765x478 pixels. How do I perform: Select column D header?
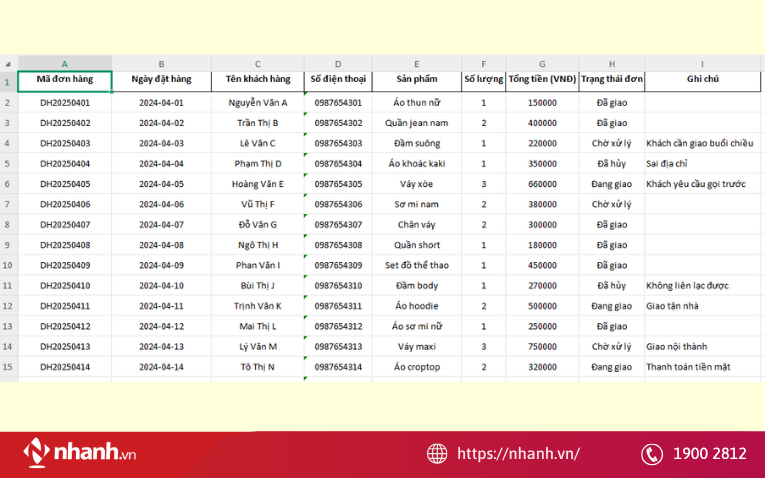point(338,64)
